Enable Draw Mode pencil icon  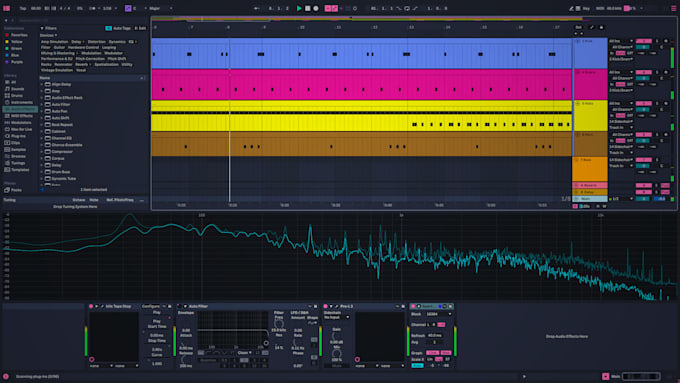[571, 8]
